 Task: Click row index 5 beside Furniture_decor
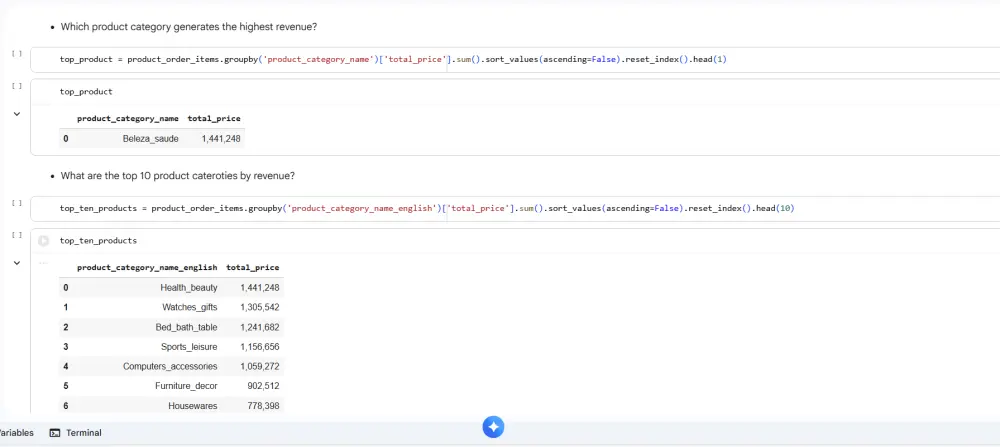pos(66,386)
